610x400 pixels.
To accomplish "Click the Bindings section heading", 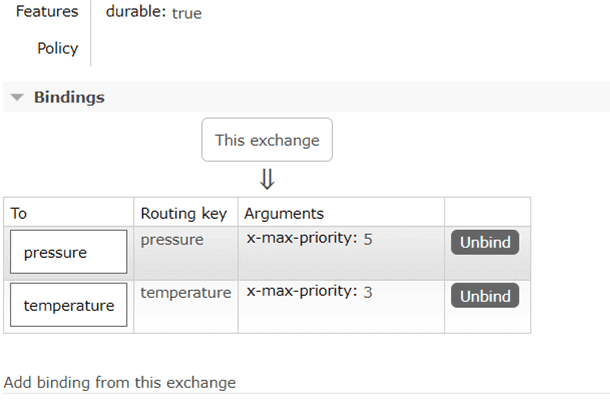I will 69,98.
